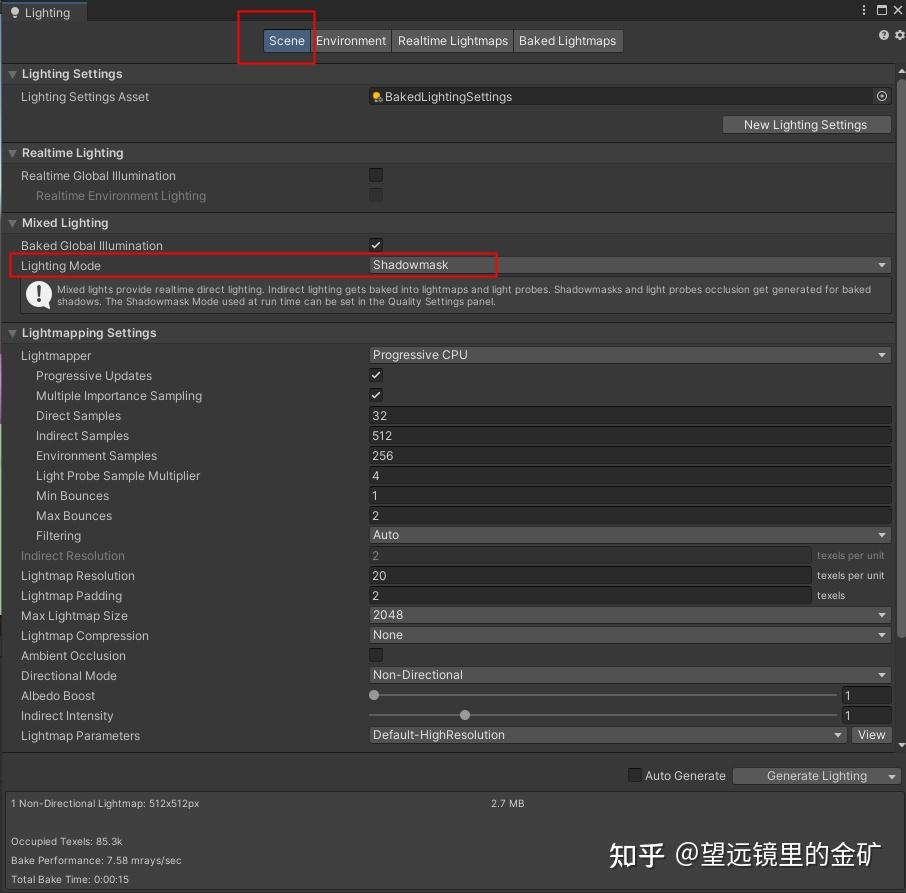Enable Realtime Global Illumination

tap(375, 174)
